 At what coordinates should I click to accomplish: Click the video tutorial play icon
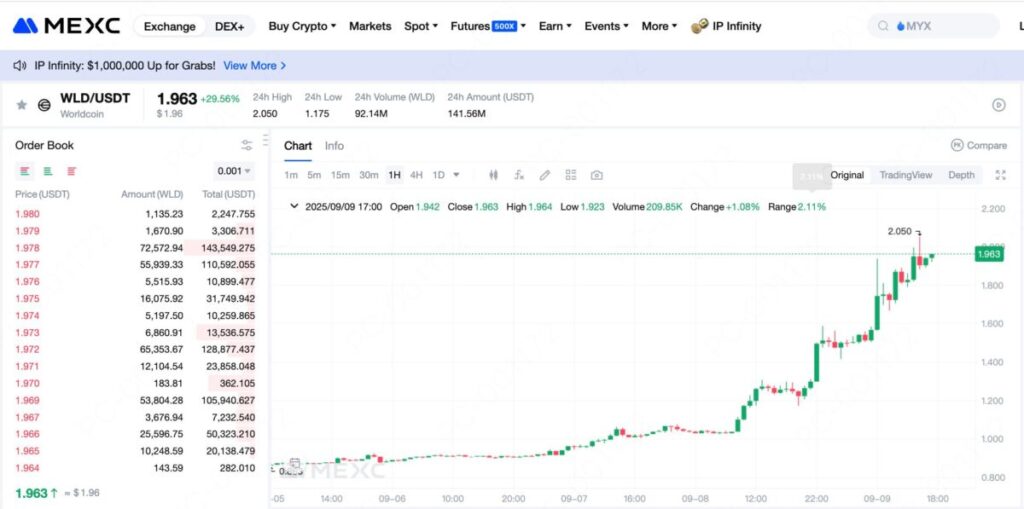coord(999,105)
